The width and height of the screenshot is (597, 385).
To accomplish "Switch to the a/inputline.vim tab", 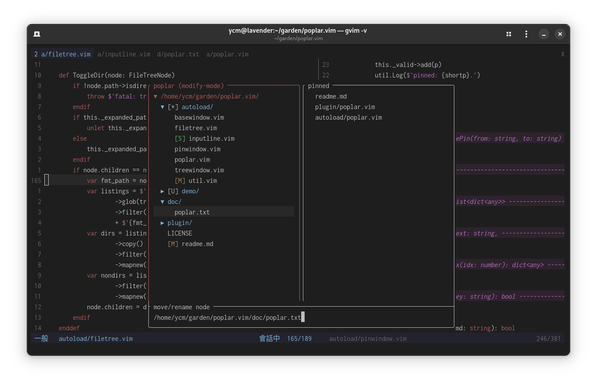I will coord(124,54).
